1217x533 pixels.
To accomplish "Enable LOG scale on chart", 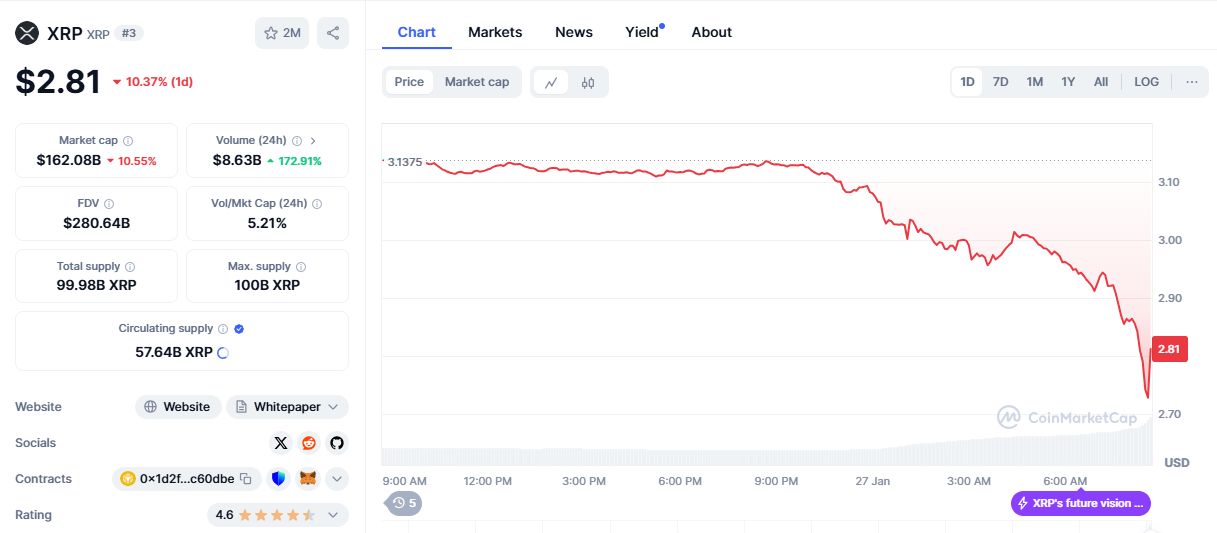I will [x=1146, y=82].
